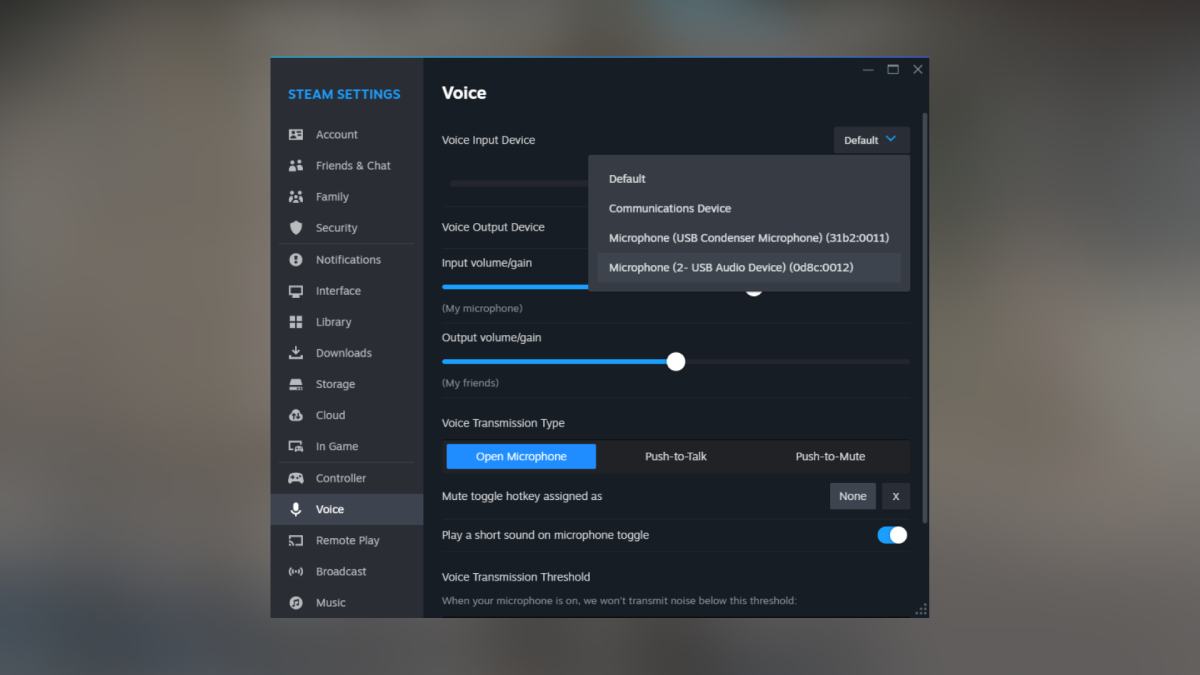Click None mute hotkey button
This screenshot has width=1200, height=675.
click(852, 496)
